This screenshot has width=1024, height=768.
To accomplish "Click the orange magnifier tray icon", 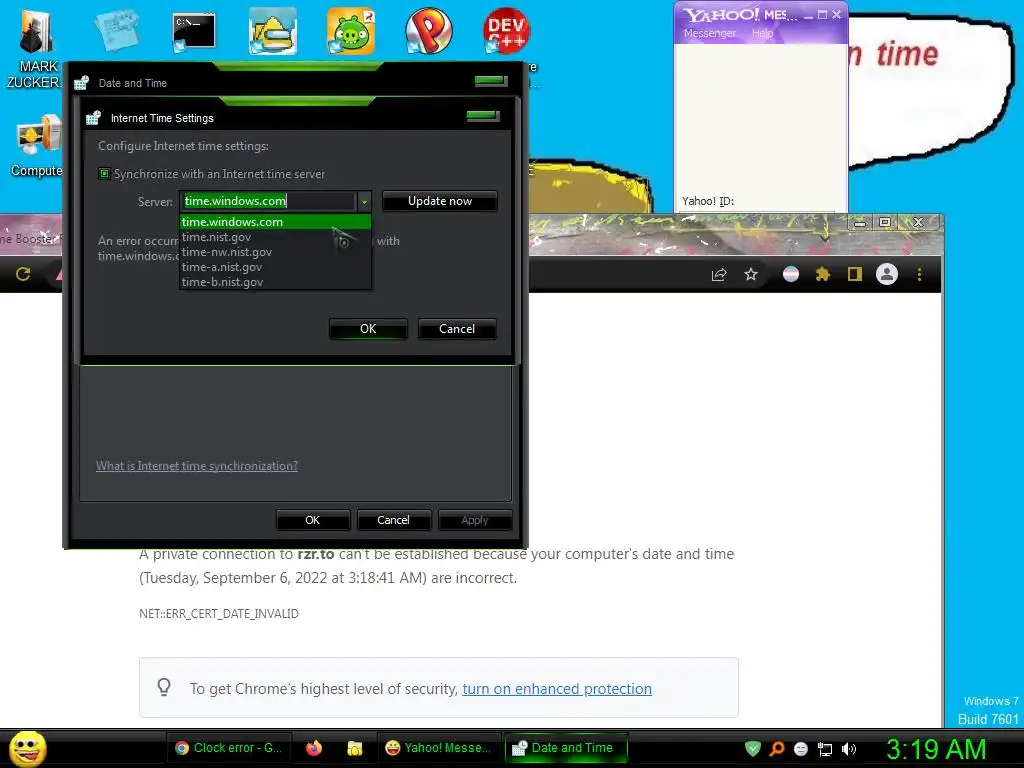I will click(777, 748).
